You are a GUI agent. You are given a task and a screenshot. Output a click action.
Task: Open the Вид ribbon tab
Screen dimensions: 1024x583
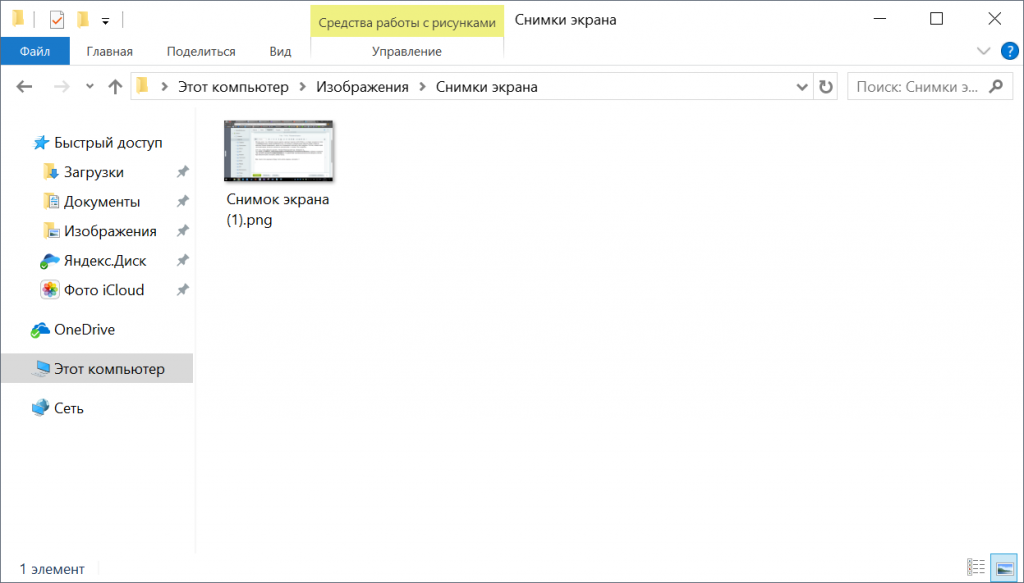280,52
